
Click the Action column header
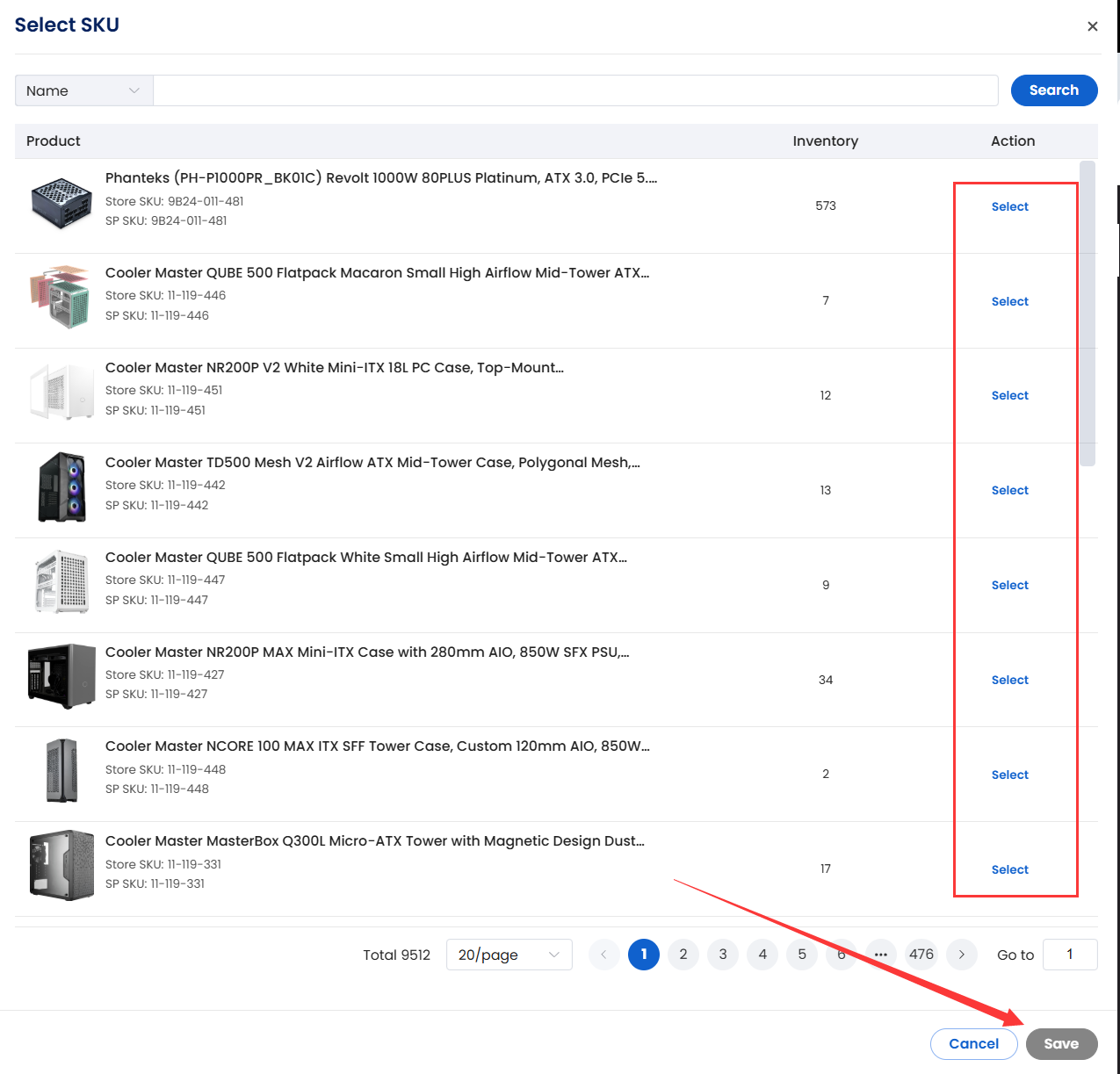pos(1013,141)
